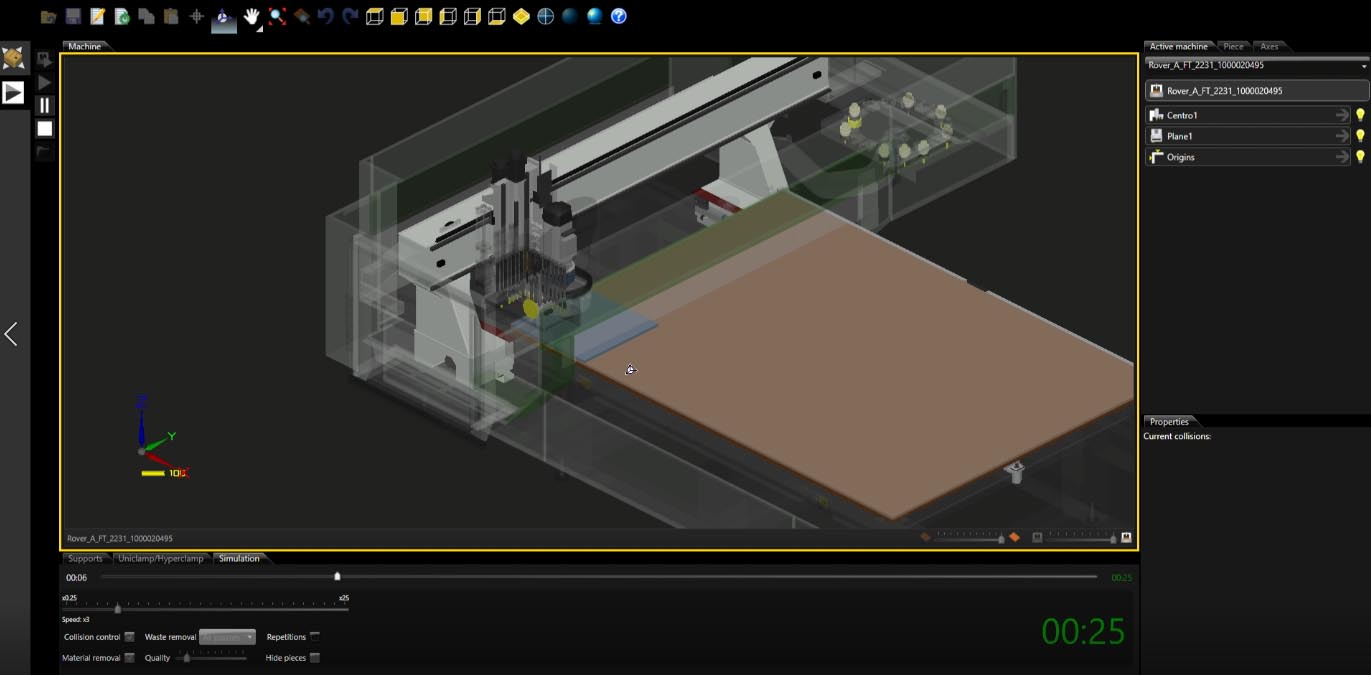Toggle the Repetitions checkbox
The height and width of the screenshot is (675, 1371).
(x=315, y=637)
